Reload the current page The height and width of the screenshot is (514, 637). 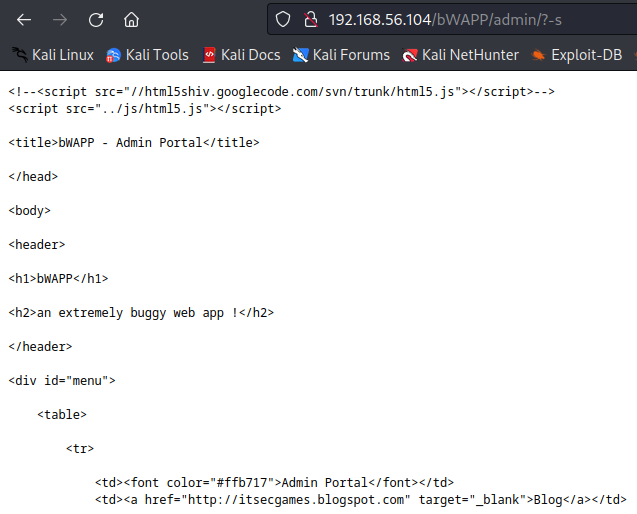pos(96,20)
